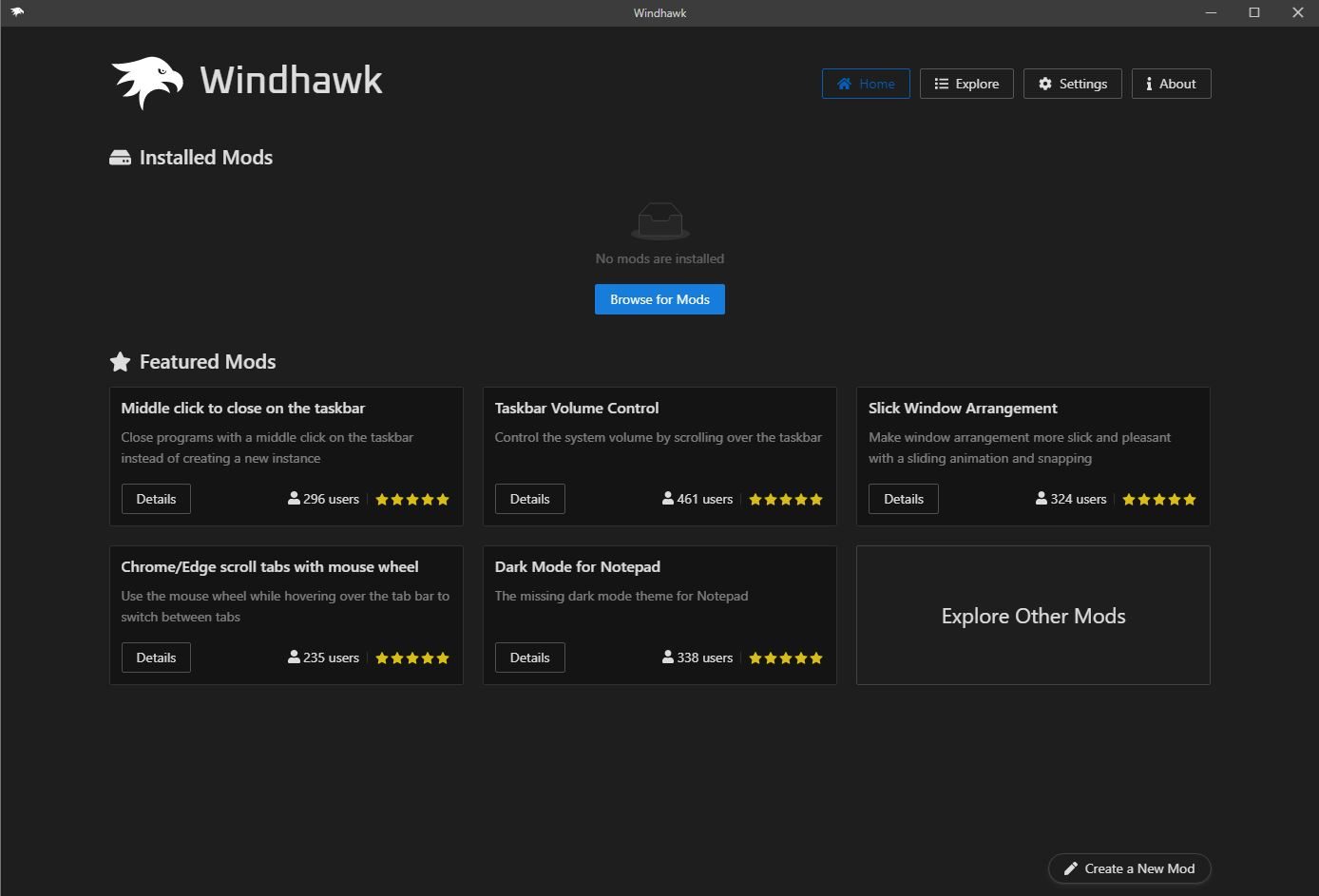Click the Windhawk hawk logo
The width and height of the screenshot is (1319, 896).
tap(147, 83)
